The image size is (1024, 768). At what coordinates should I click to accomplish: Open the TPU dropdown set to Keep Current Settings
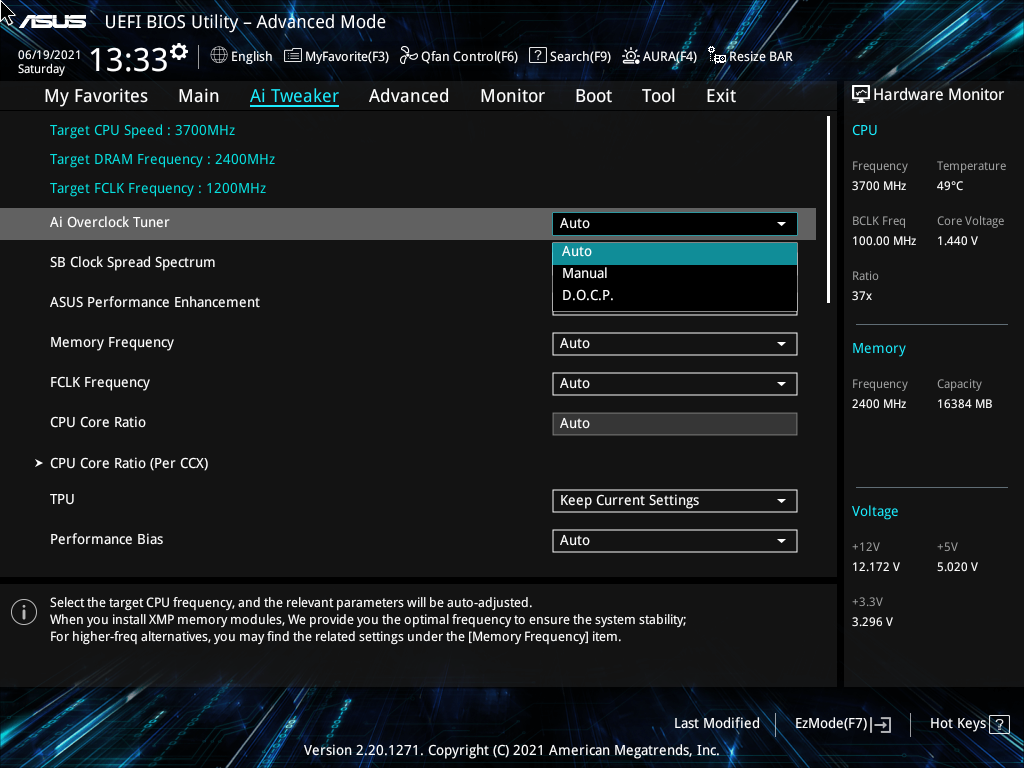point(674,500)
